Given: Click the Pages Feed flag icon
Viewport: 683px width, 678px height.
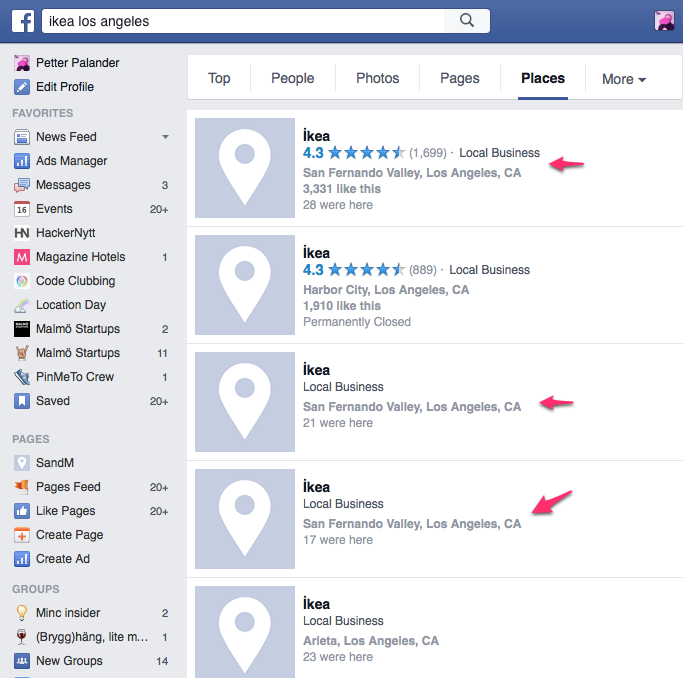Looking at the screenshot, I should point(22,486).
